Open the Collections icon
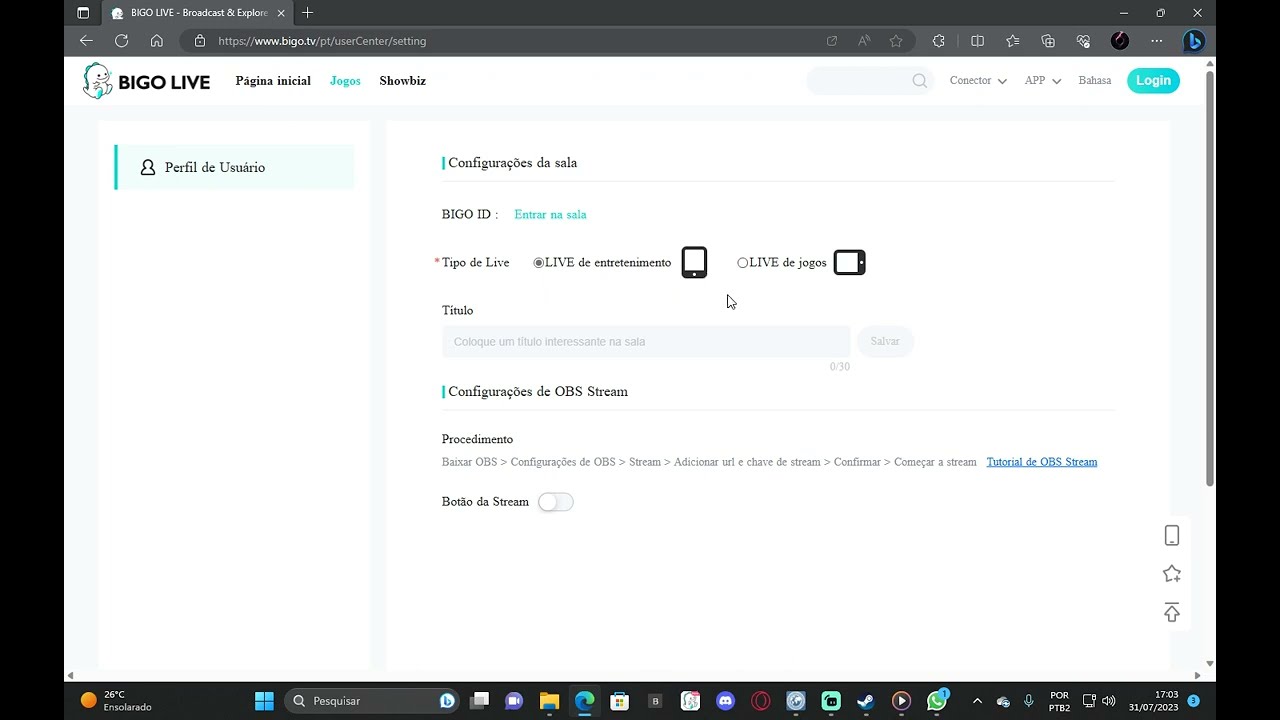Image resolution: width=1280 pixels, height=720 pixels. click(1048, 41)
